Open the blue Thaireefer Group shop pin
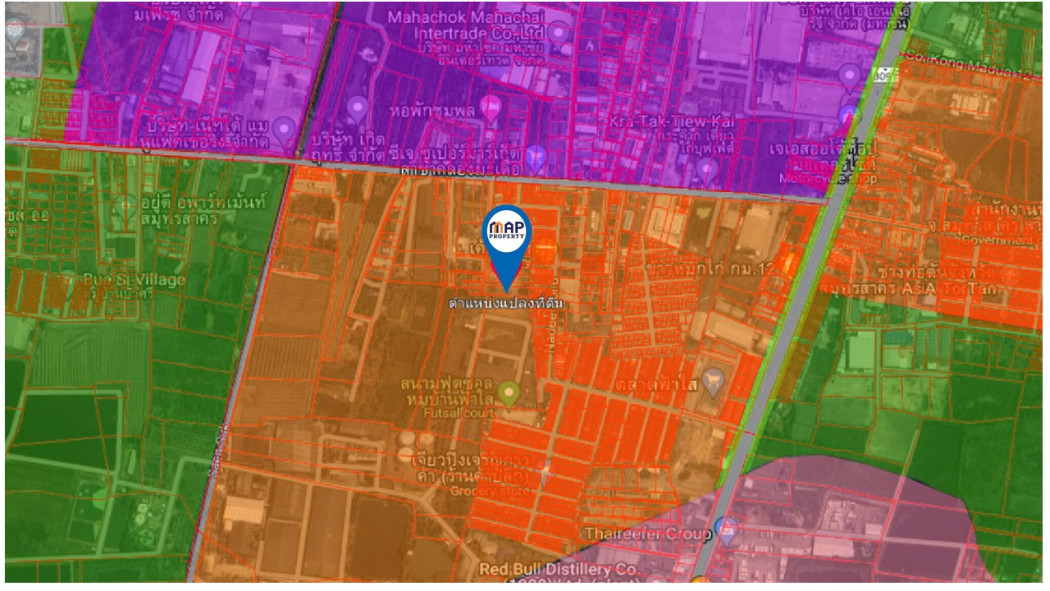1050x591 pixels. pyautogui.click(x=727, y=530)
